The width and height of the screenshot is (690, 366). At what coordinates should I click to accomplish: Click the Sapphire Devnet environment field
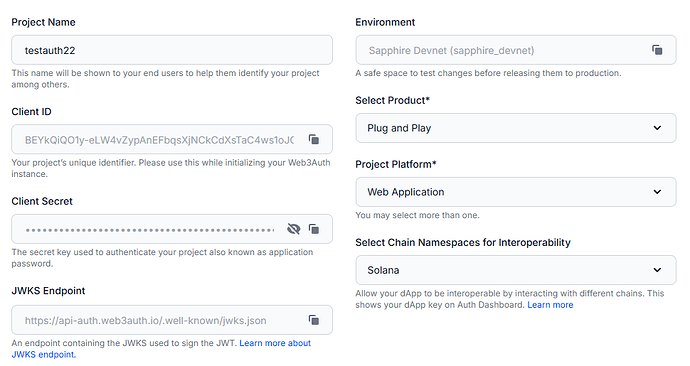pyautogui.click(x=516, y=50)
